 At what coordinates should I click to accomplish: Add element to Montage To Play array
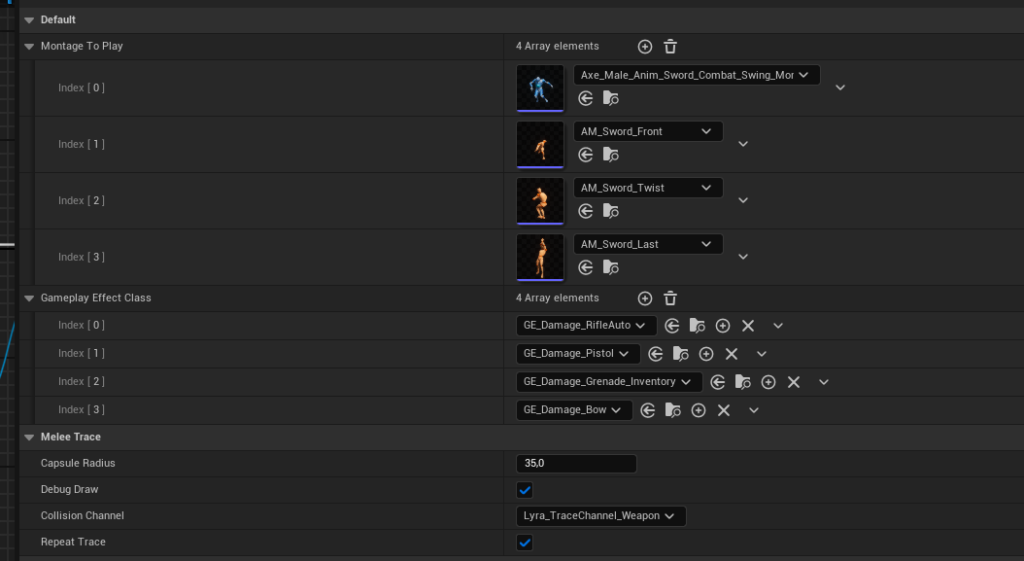pyautogui.click(x=645, y=47)
